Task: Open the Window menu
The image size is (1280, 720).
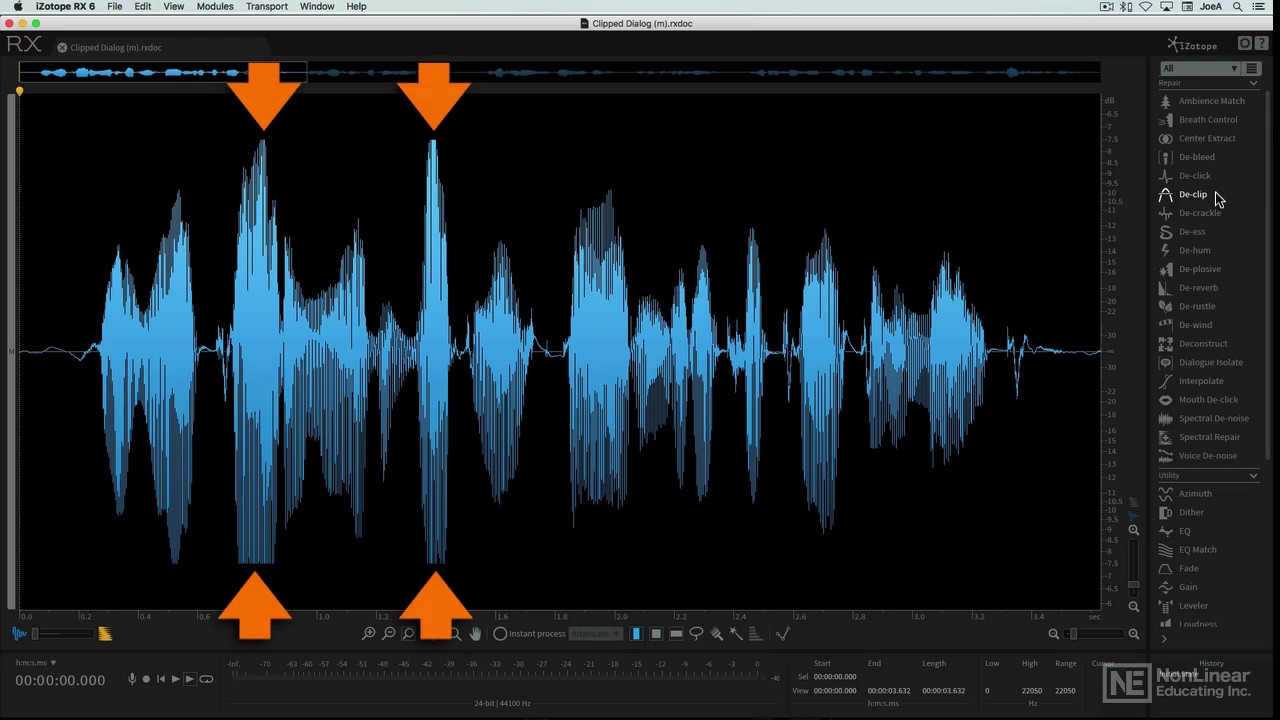Action: [x=317, y=7]
